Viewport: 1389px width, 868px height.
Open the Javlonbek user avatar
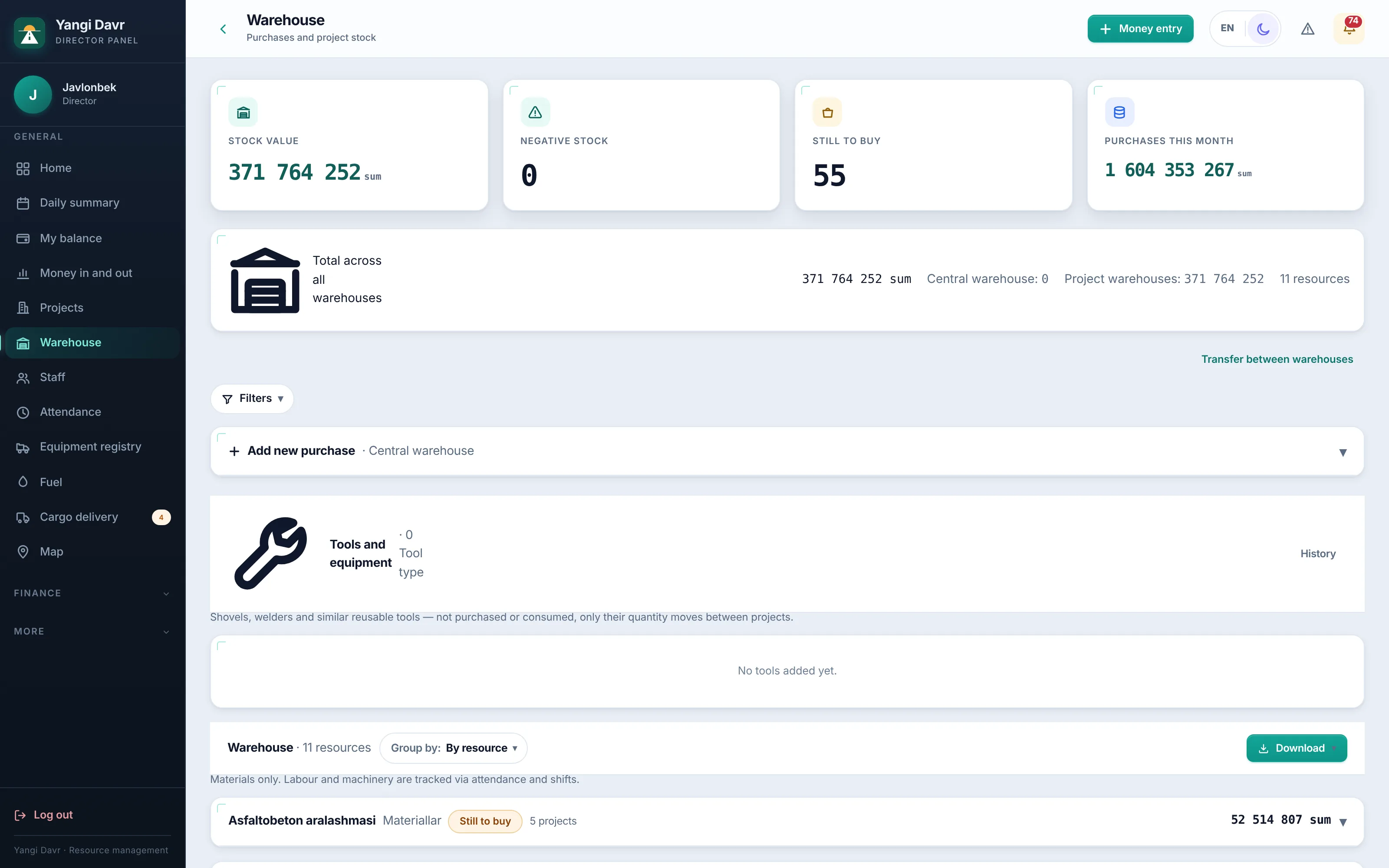[x=33, y=95]
